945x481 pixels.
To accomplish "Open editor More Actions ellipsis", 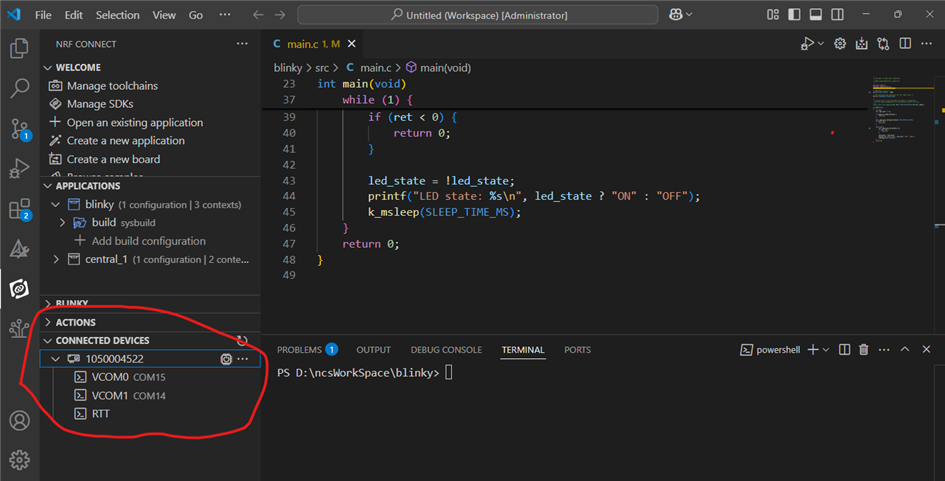I will click(x=927, y=43).
